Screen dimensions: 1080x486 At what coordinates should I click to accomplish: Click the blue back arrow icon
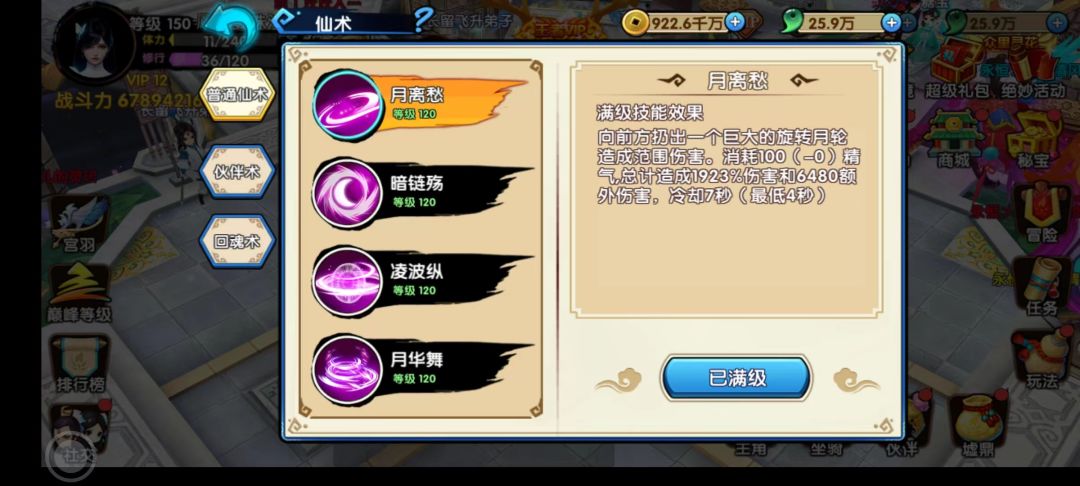pos(231,26)
